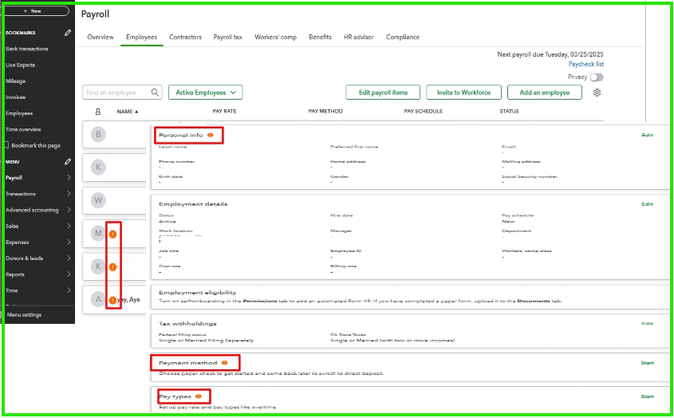Image resolution: width=674 pixels, height=418 pixels.
Task: Click the PAY METHOD column header
Action: point(325,111)
